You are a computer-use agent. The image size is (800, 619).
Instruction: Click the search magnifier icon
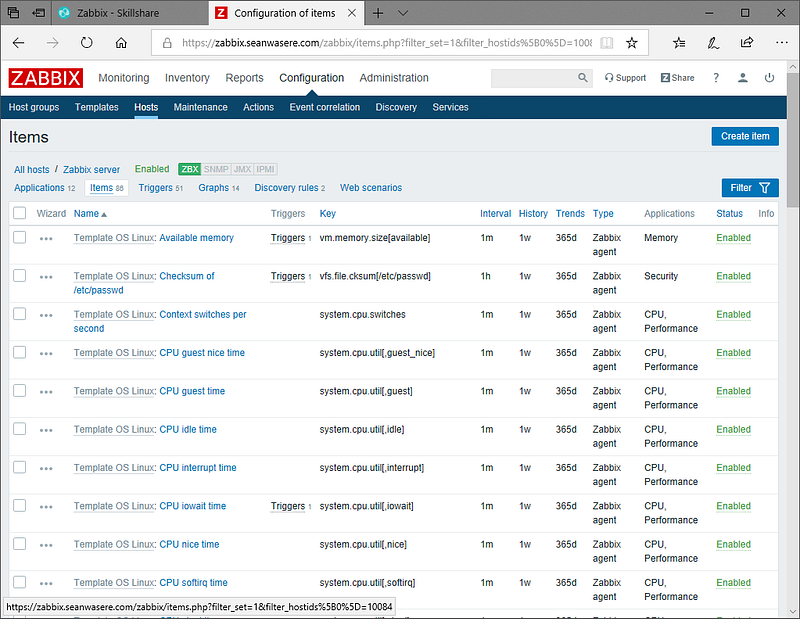click(x=583, y=78)
